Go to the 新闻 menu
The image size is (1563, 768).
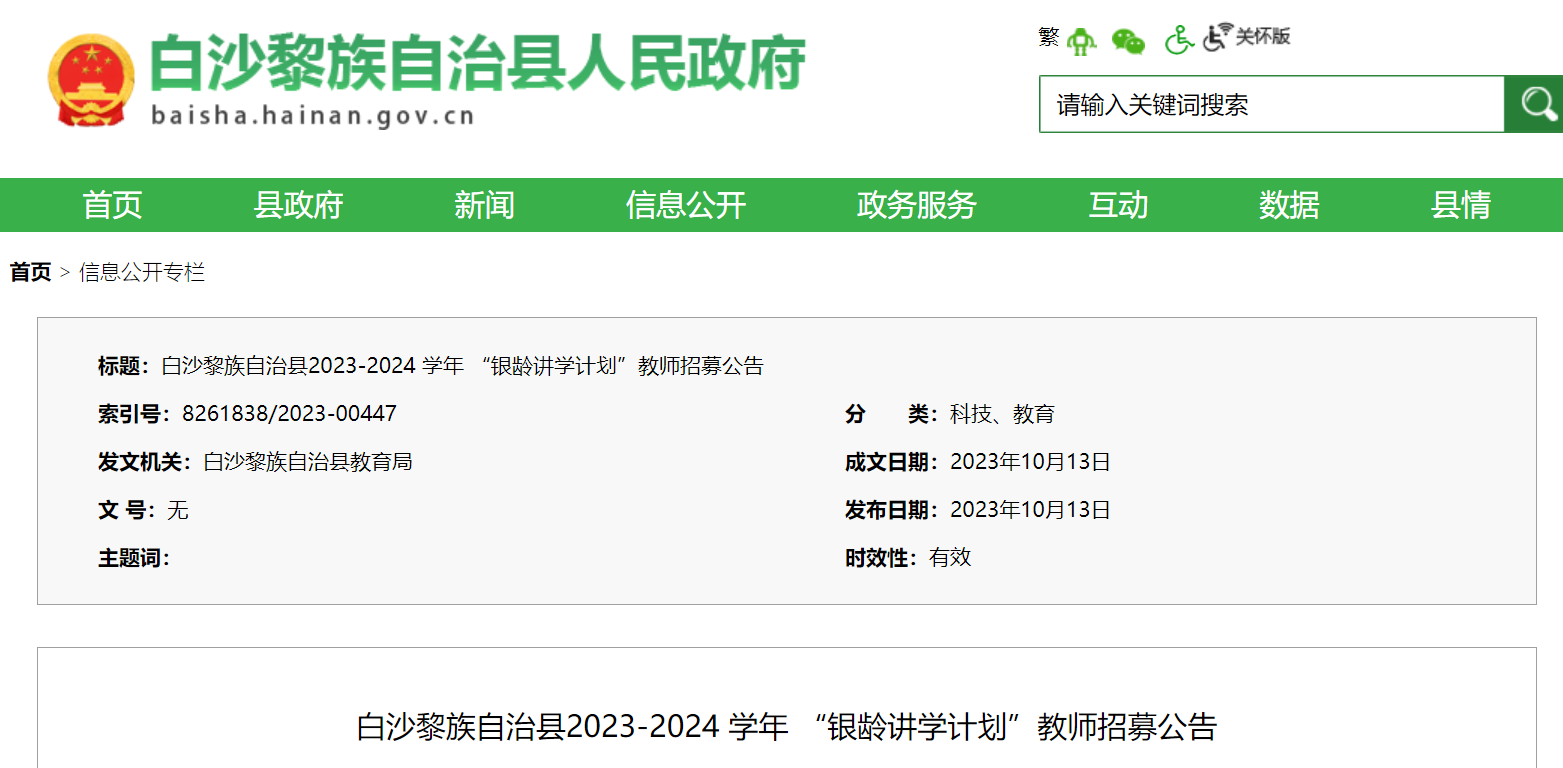point(484,205)
